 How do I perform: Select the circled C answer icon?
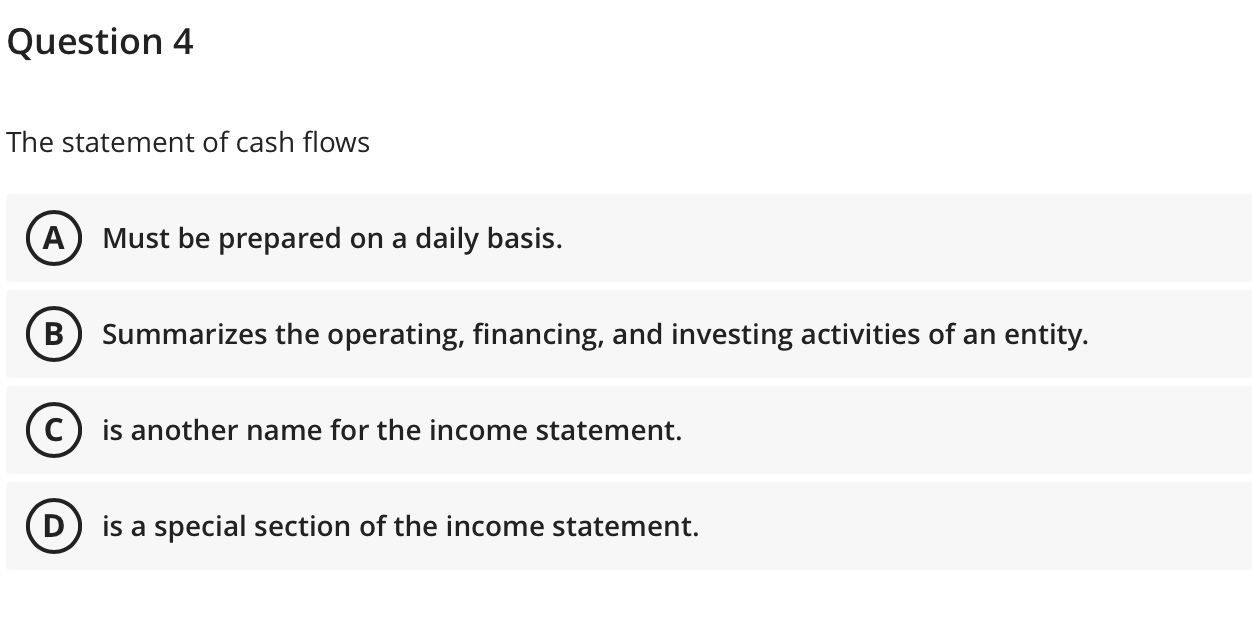51,430
